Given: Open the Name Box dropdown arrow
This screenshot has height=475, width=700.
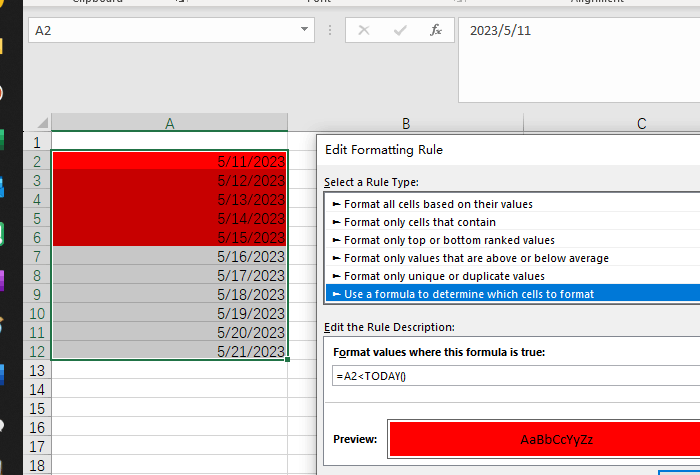Looking at the screenshot, I should coord(304,30).
